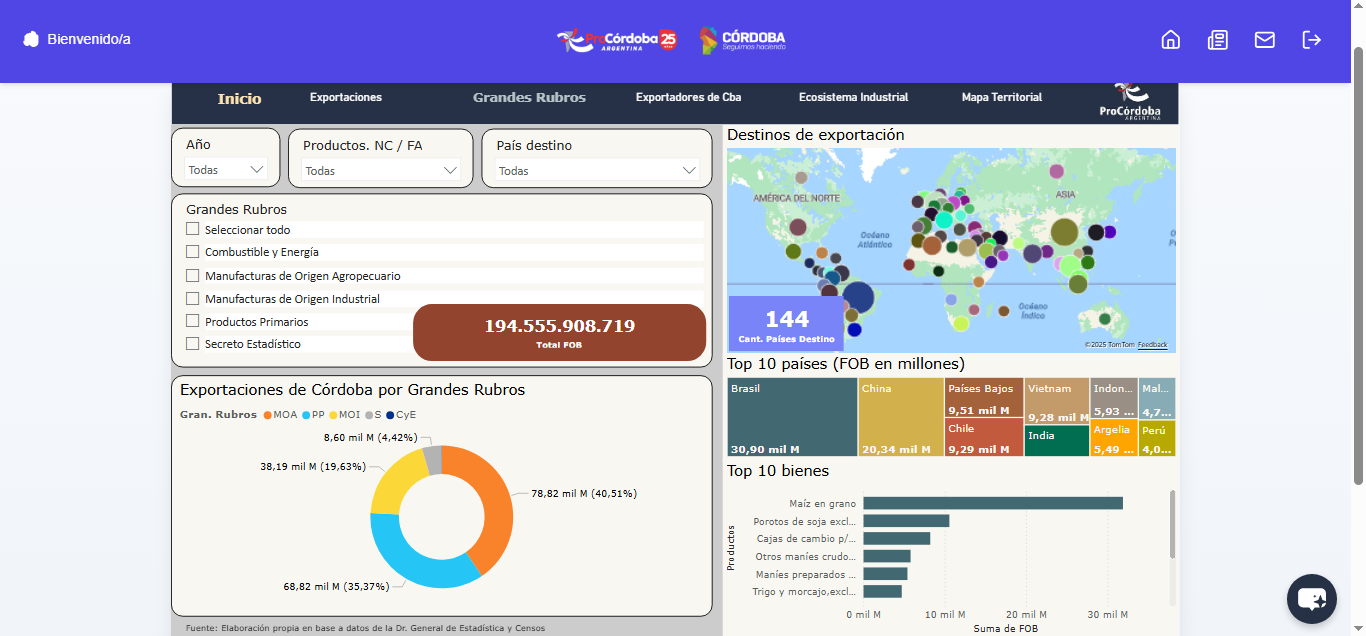
Task: Expand the País destino dropdown
Action: click(596, 171)
